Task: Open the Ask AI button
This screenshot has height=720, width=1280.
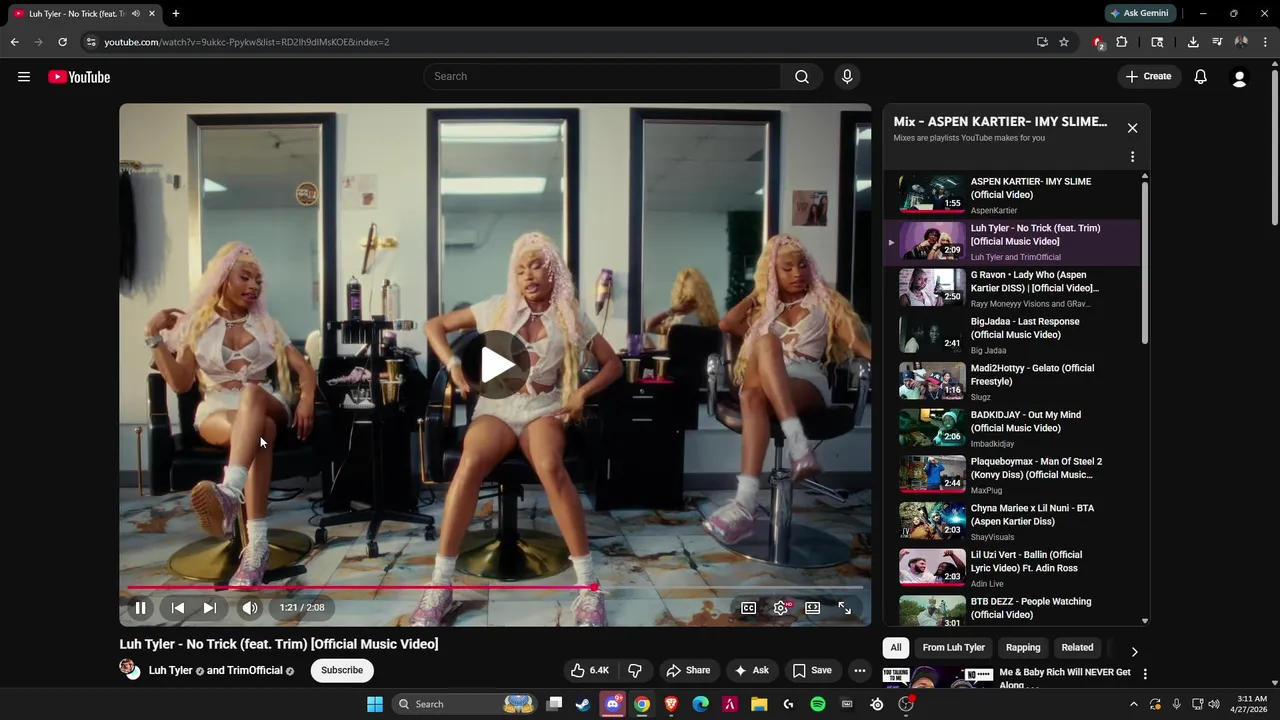Action: click(x=751, y=670)
